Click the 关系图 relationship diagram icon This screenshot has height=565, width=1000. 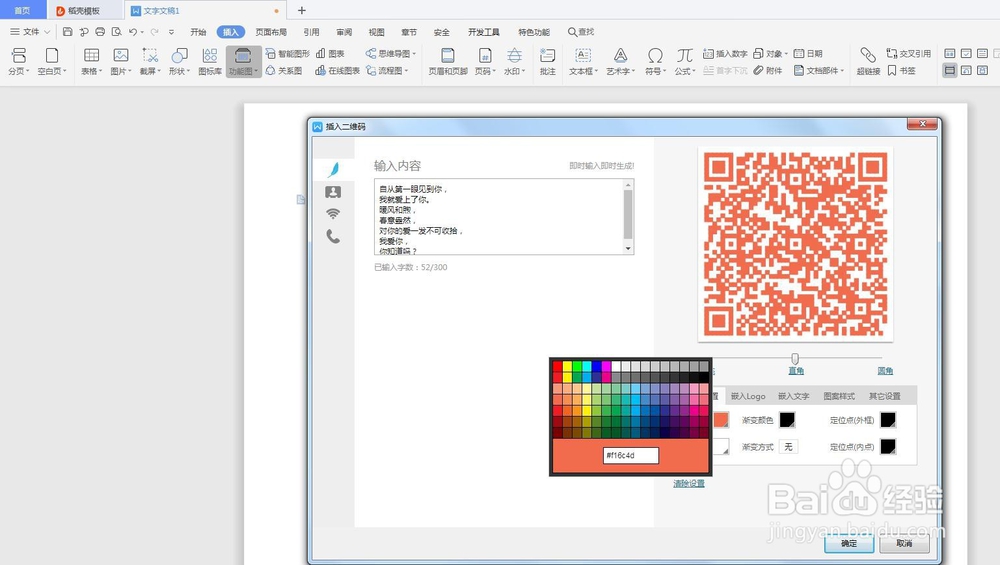click(284, 71)
